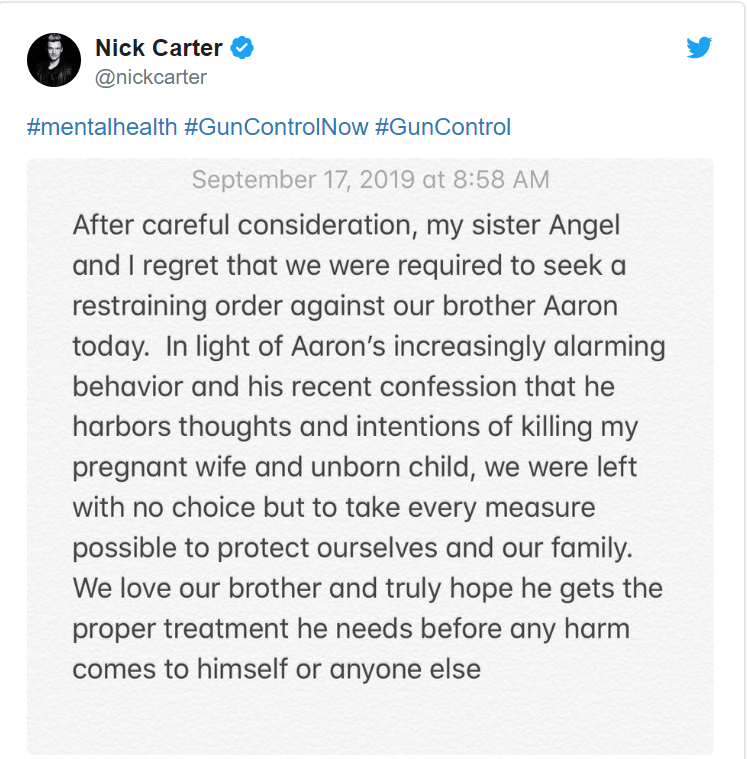
Task: Select the final #GunControl hashtag
Action: click(x=442, y=127)
